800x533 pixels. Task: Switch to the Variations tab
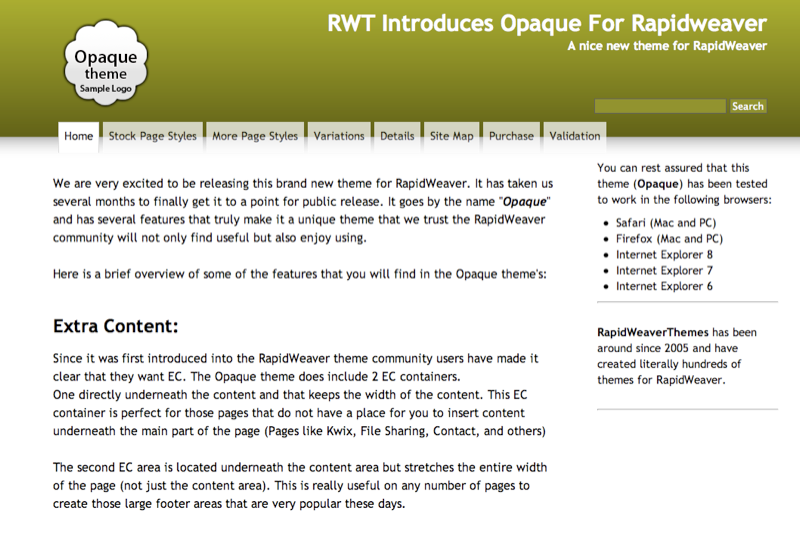pyautogui.click(x=339, y=136)
